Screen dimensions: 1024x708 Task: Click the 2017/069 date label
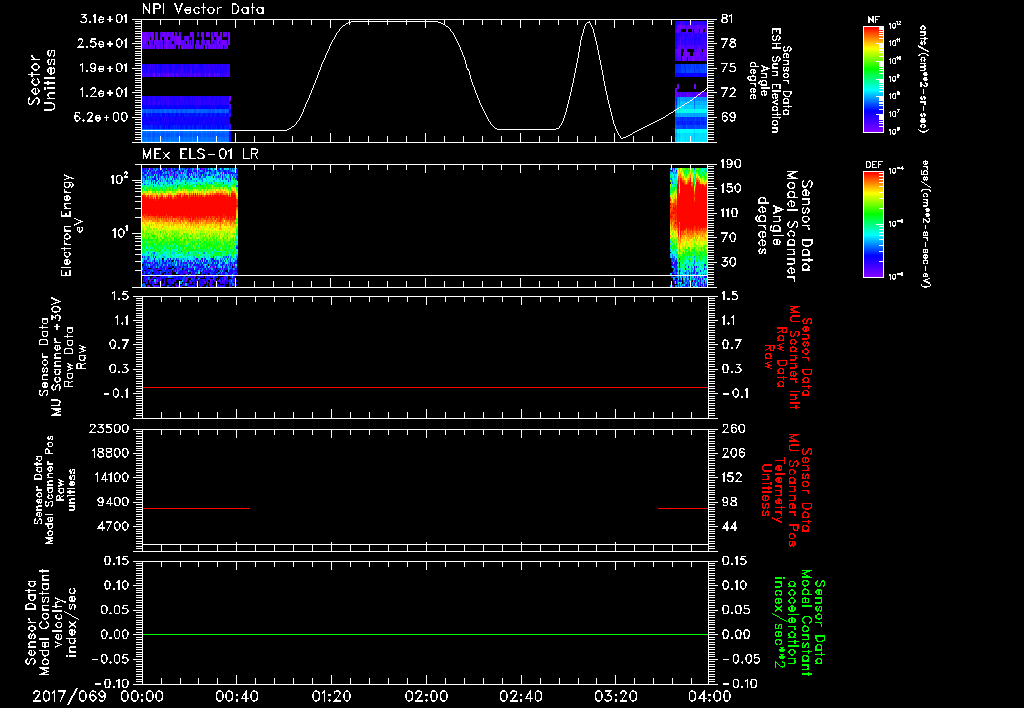69,696
